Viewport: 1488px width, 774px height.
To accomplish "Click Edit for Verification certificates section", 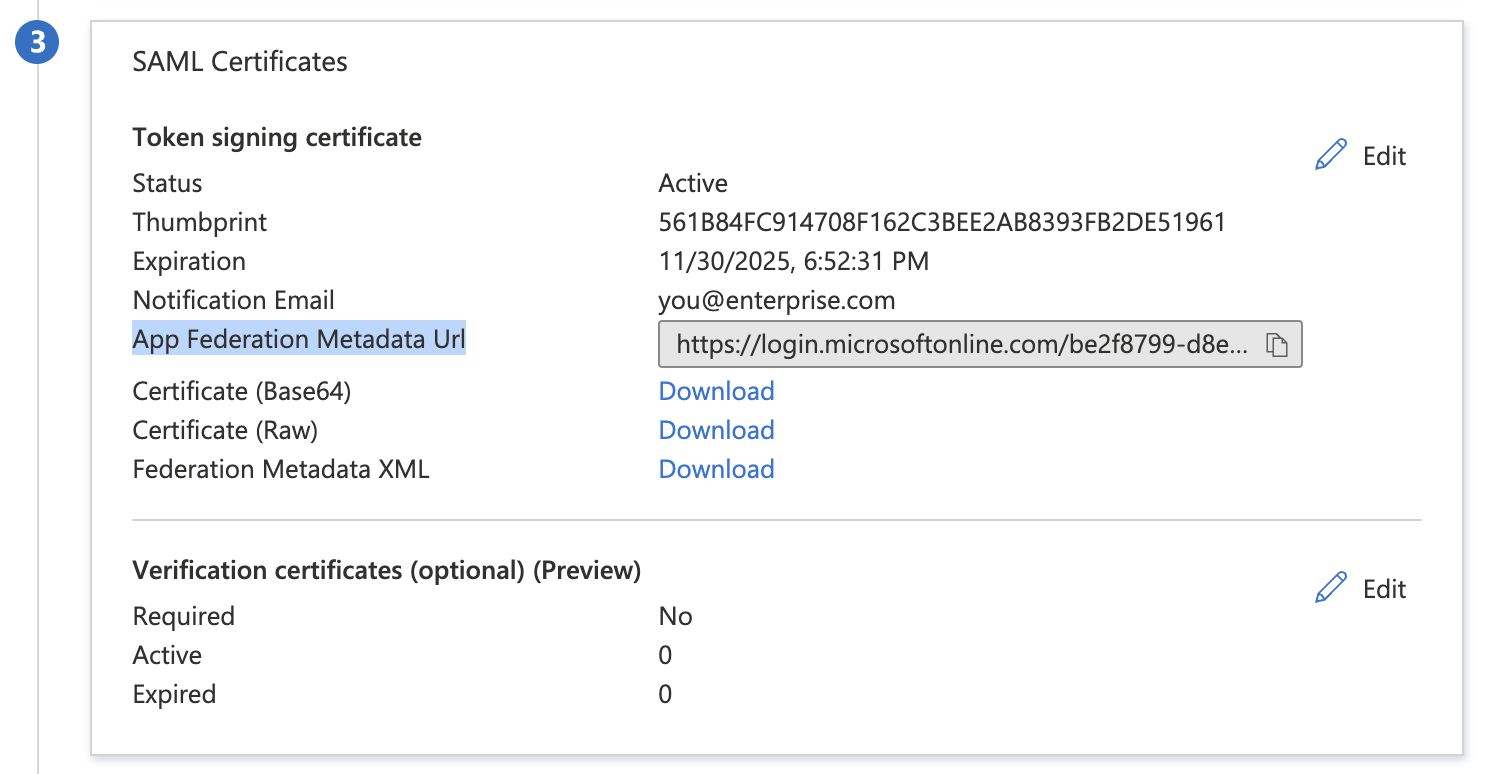I will [x=1383, y=588].
